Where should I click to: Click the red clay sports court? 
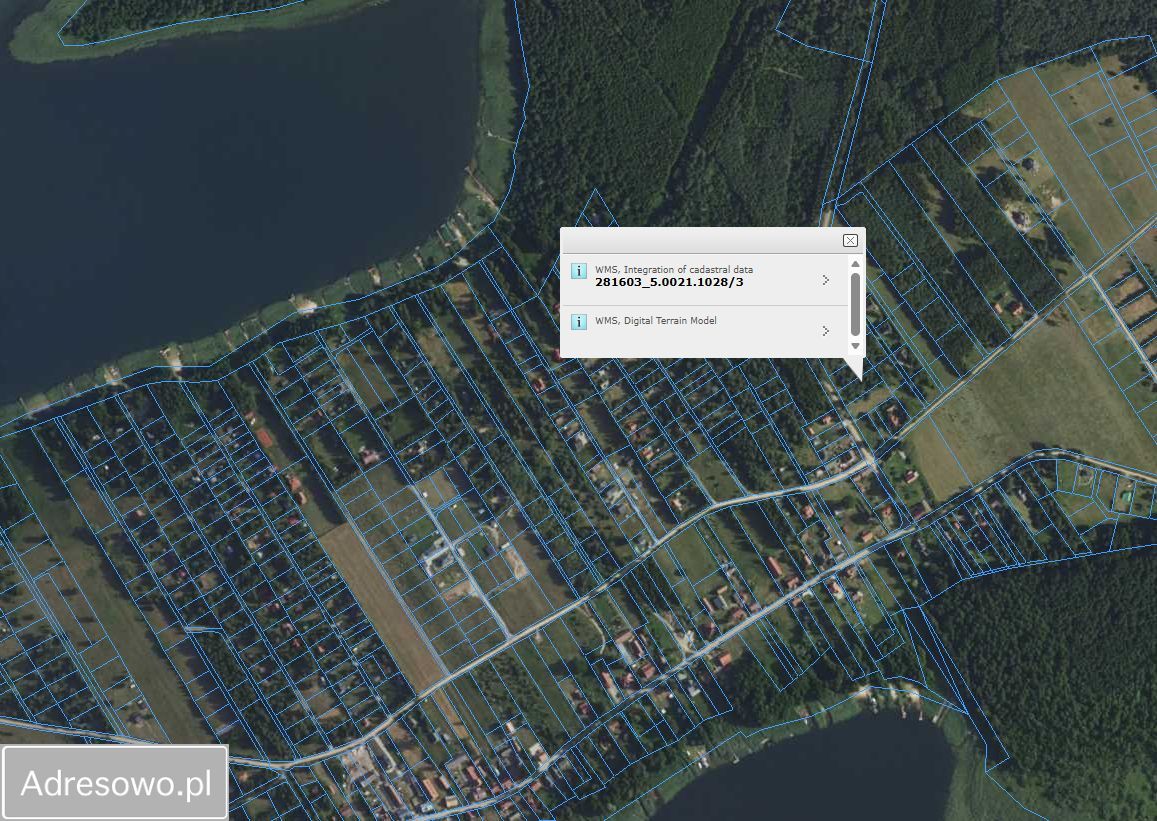263,437
